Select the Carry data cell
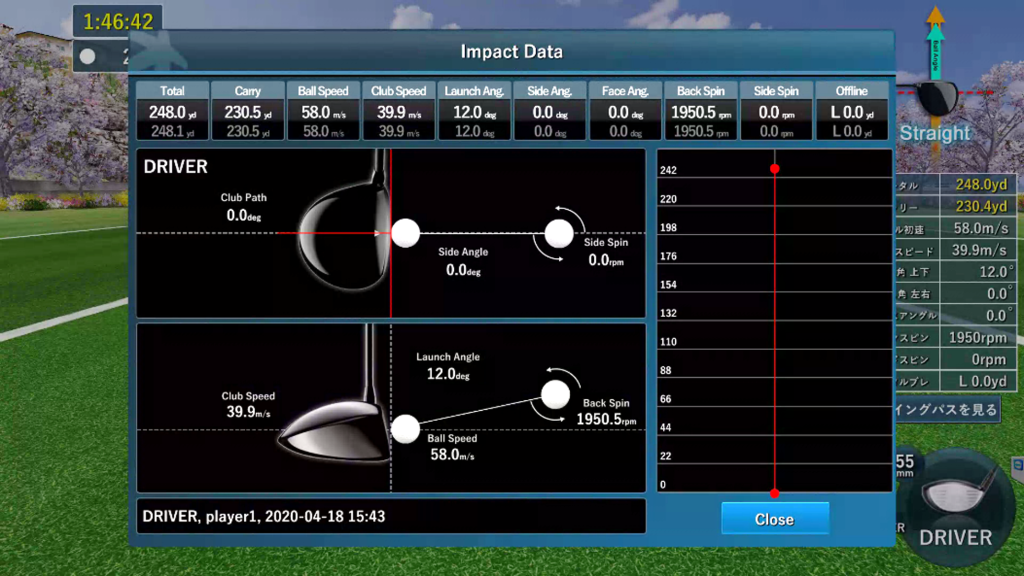The image size is (1024, 576). point(248,111)
